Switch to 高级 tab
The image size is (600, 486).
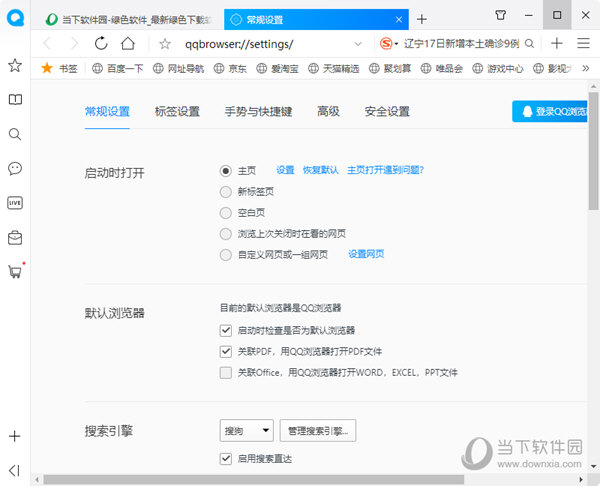tap(328, 111)
